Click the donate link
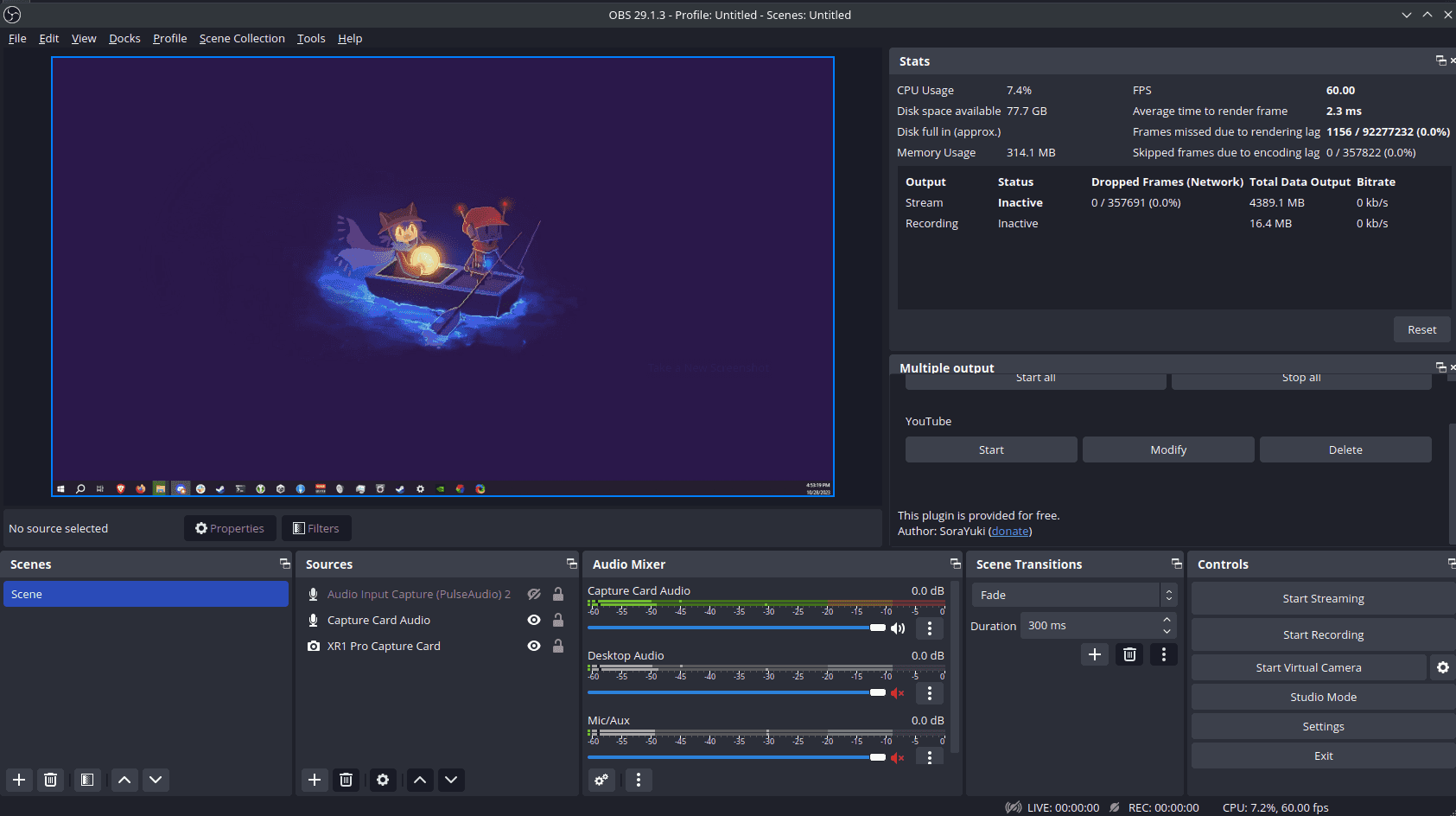This screenshot has width=1456, height=816. point(1010,531)
